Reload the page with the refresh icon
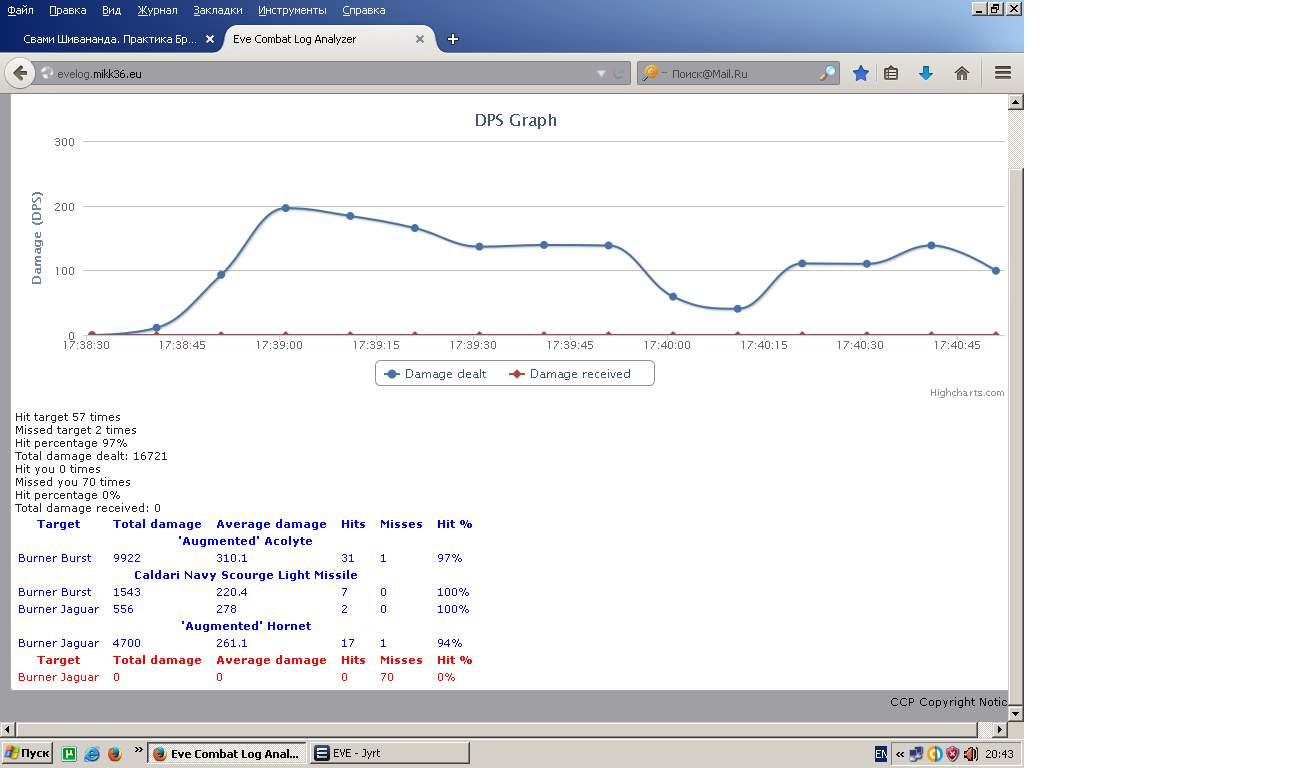The height and width of the screenshot is (768, 1300). pyautogui.click(x=619, y=73)
